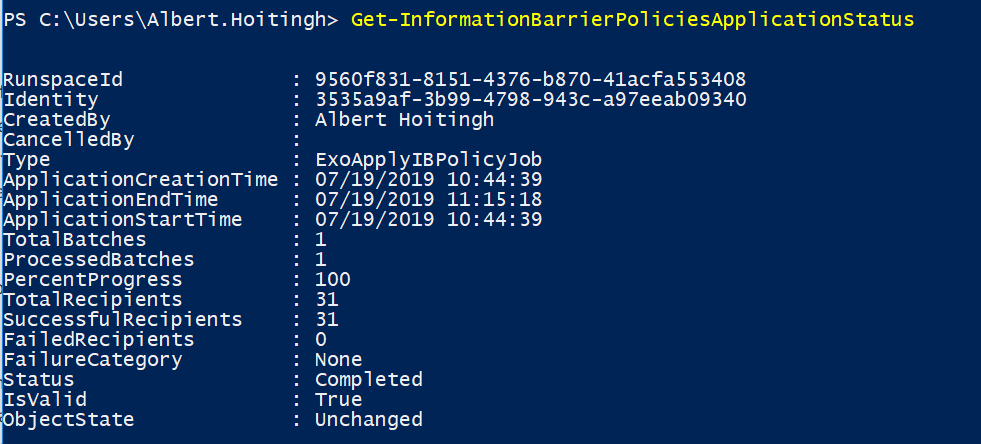Viewport: 981px width, 444px height.
Task: Click the ProcessedBatches field label
Action: 98,259
